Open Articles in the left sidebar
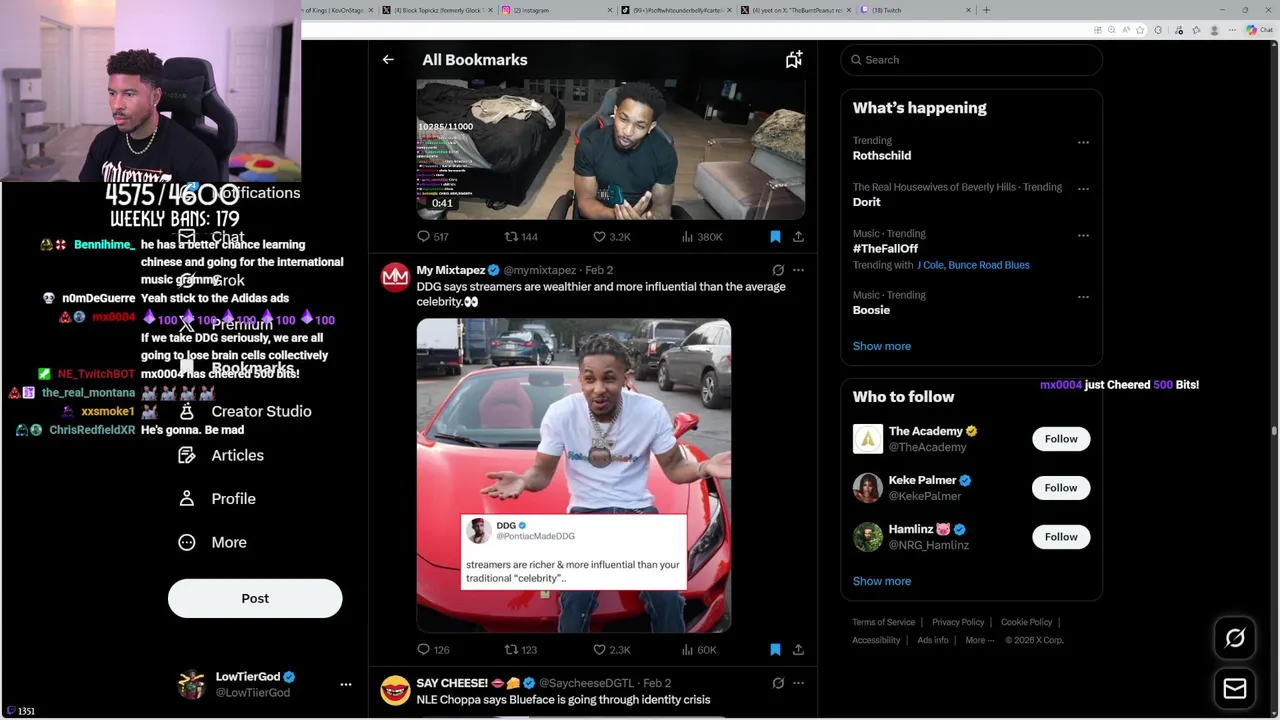1280x720 pixels. [x=221, y=455]
